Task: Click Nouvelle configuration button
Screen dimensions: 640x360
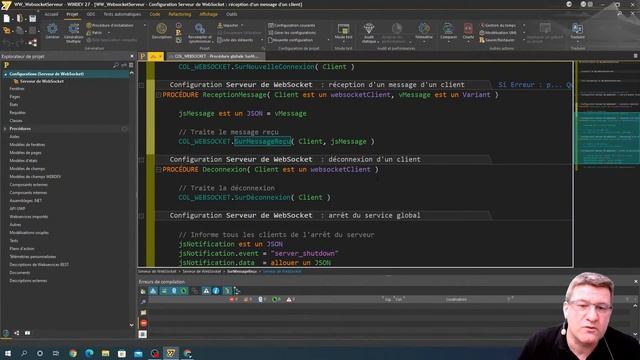Action: point(290,40)
